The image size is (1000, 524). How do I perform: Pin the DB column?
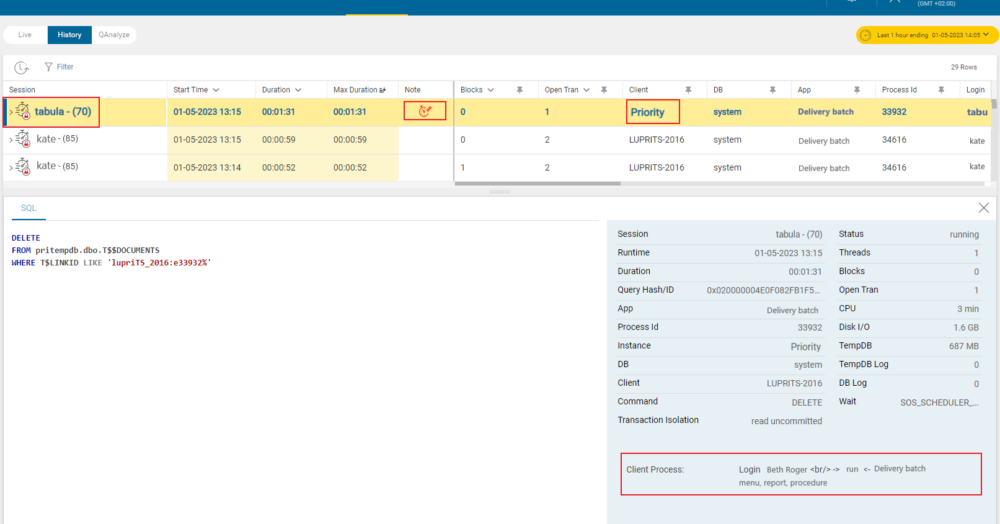772,90
